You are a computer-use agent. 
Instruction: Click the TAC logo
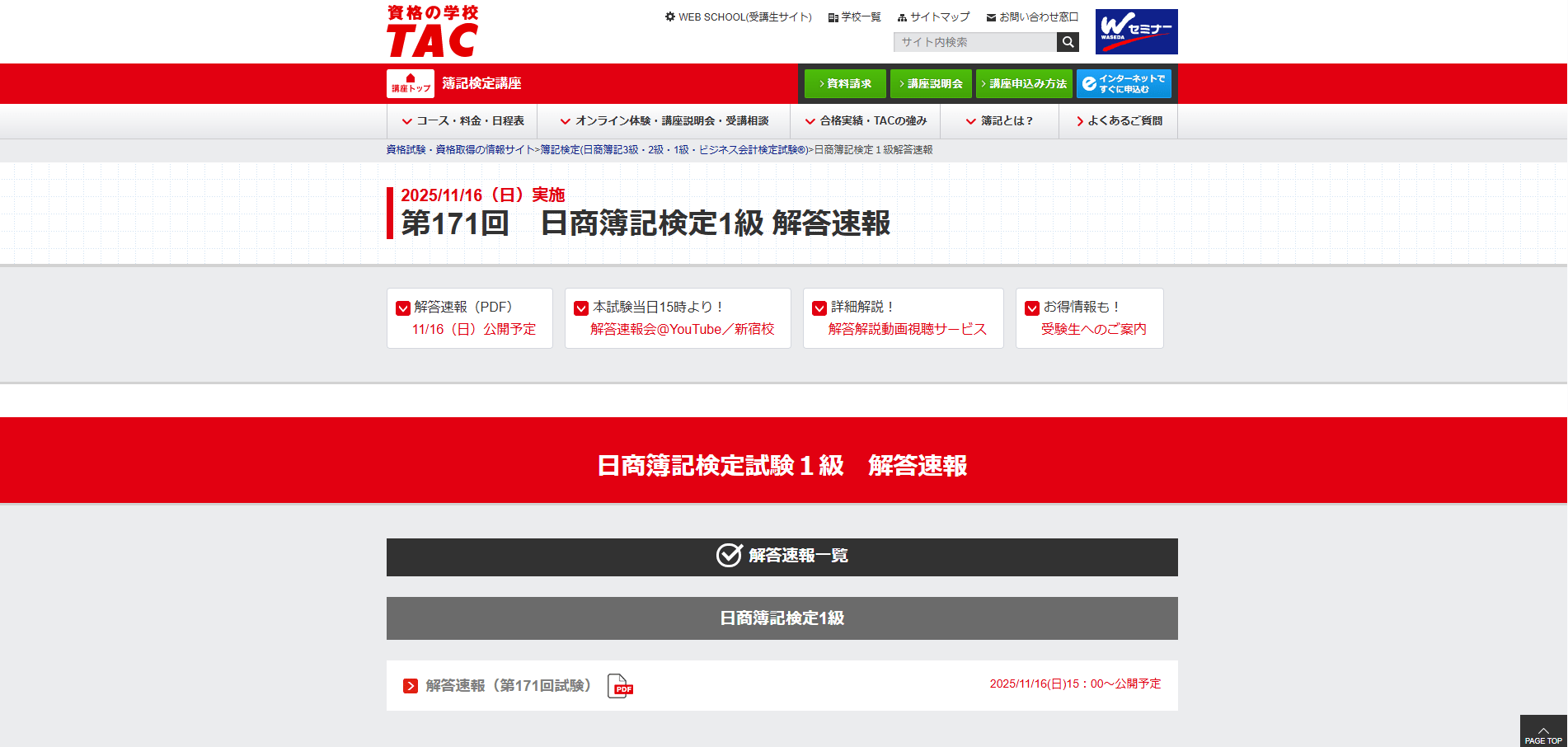point(432,31)
